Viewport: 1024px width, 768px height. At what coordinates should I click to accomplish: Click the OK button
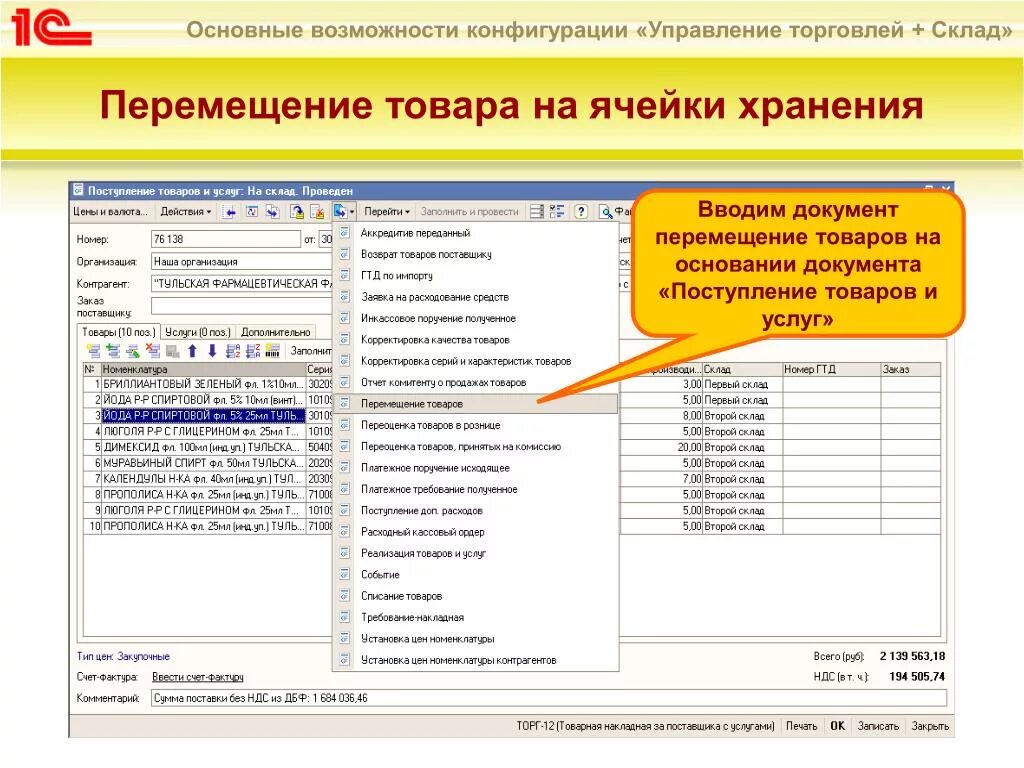point(837,726)
